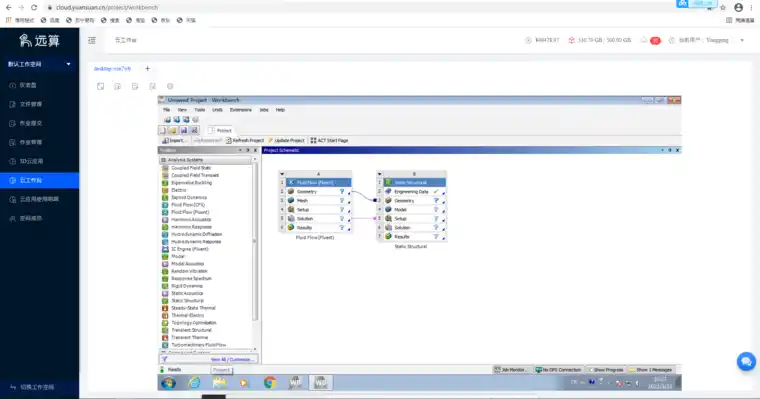Open the Tools menu
760x399 pixels.
(200, 110)
